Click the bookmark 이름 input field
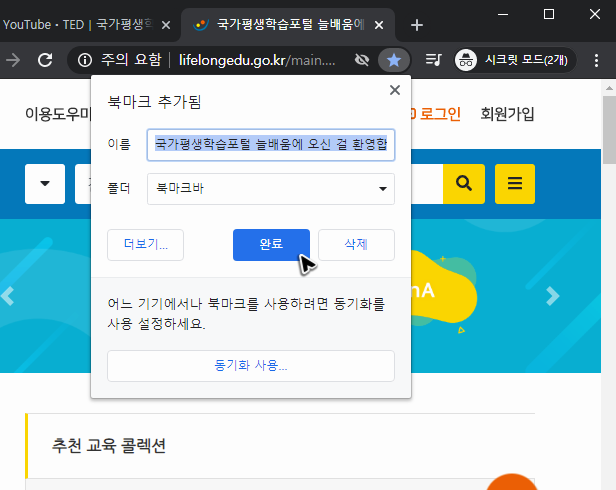616x490 pixels. (x=271, y=145)
